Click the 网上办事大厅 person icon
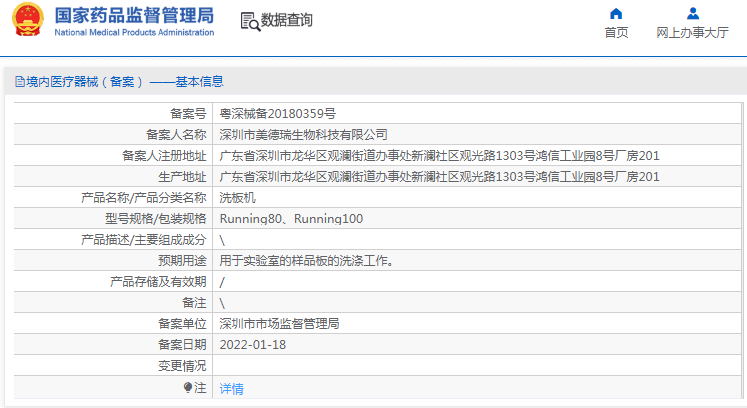Image resolution: width=747 pixels, height=408 pixels. 692,13
